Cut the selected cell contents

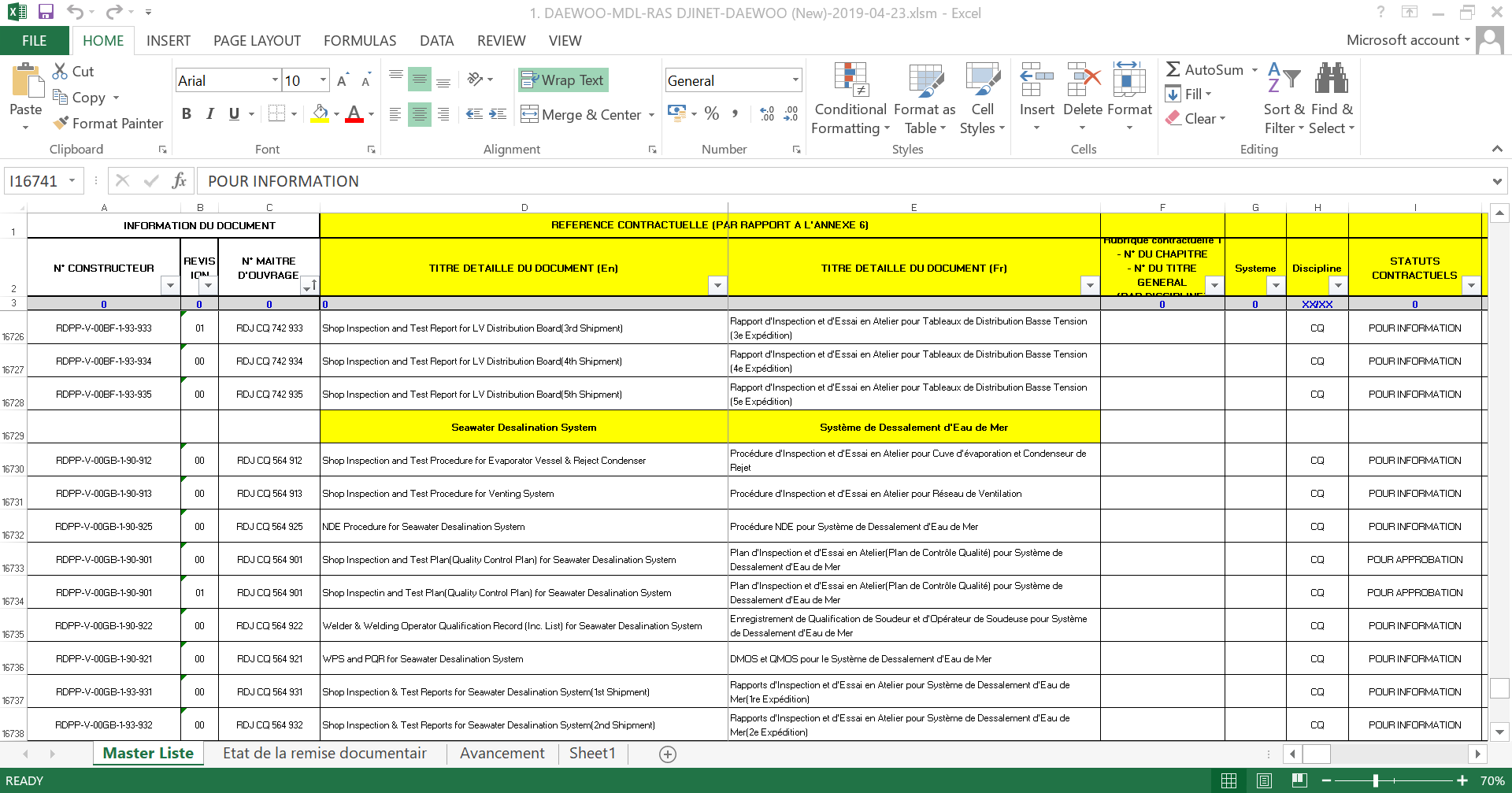click(x=73, y=71)
